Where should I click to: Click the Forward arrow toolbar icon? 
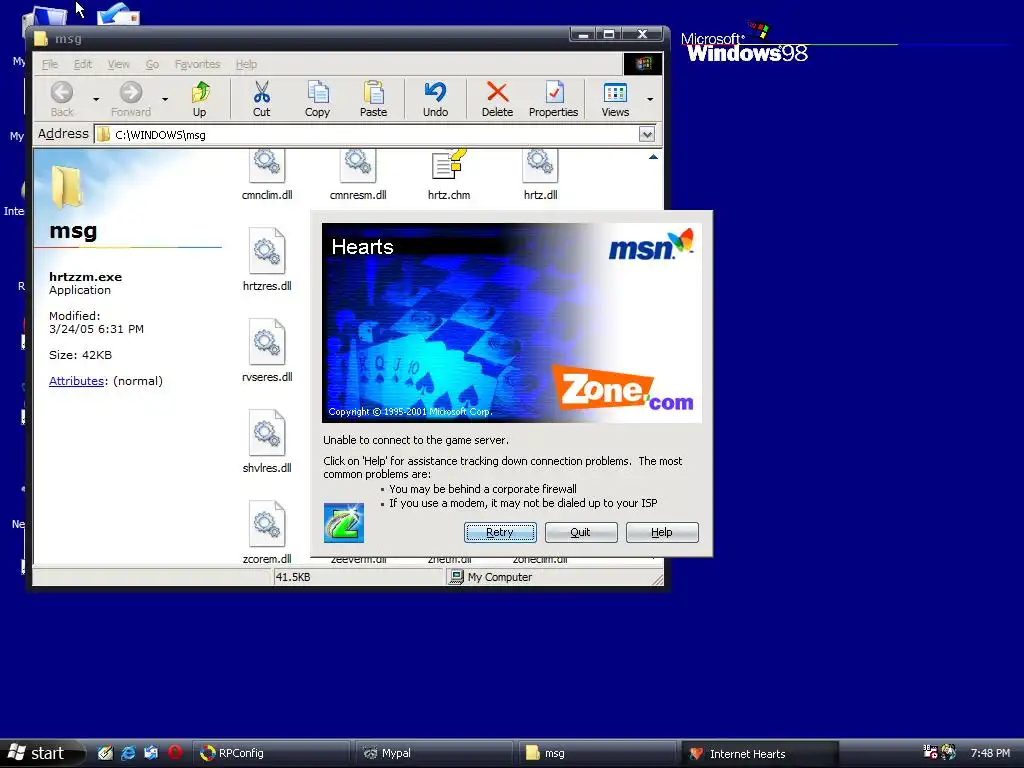(131, 93)
